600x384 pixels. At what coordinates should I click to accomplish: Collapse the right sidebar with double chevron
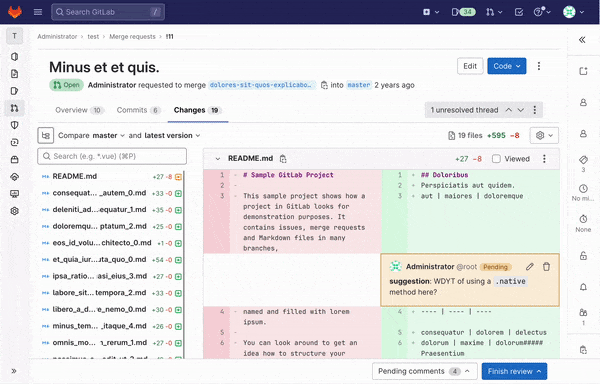(582, 40)
